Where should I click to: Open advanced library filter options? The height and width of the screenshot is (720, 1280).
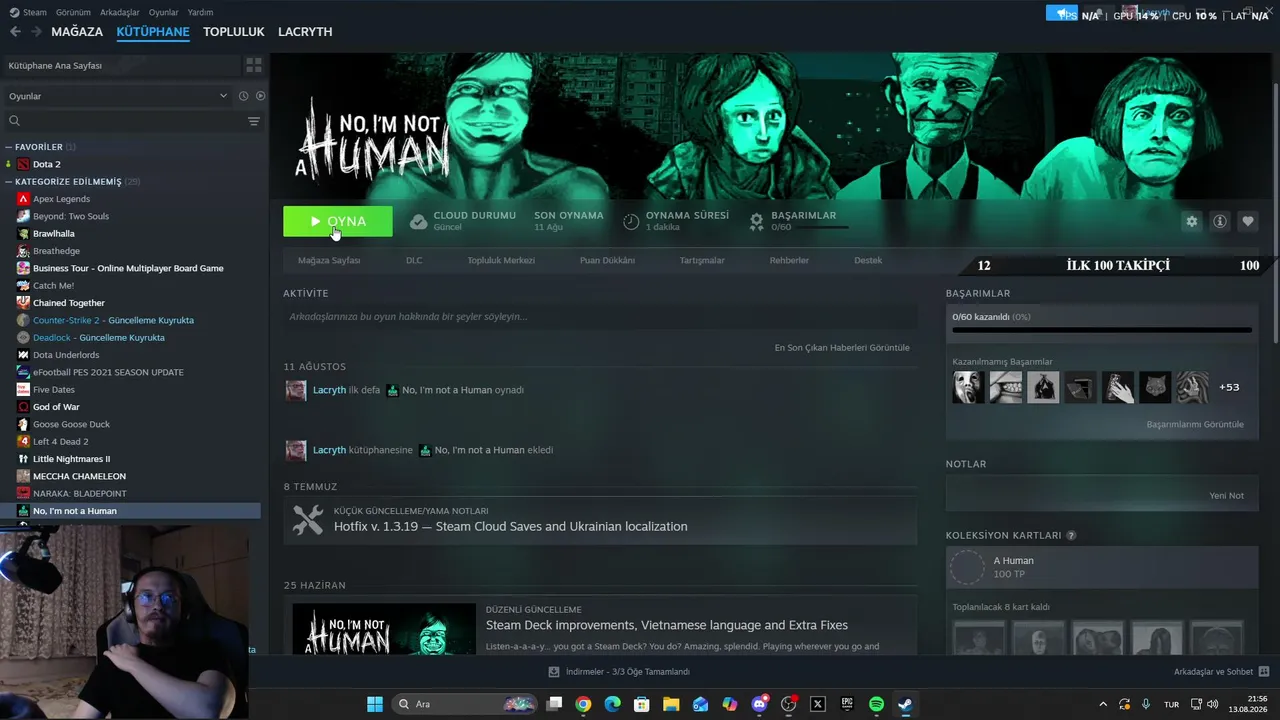point(254,121)
